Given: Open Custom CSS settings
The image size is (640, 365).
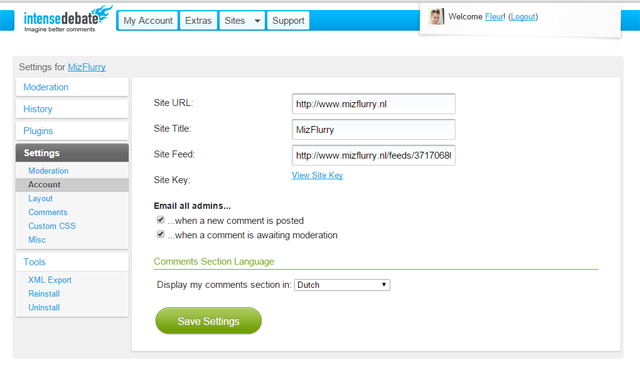Looking at the screenshot, I should 52,226.
